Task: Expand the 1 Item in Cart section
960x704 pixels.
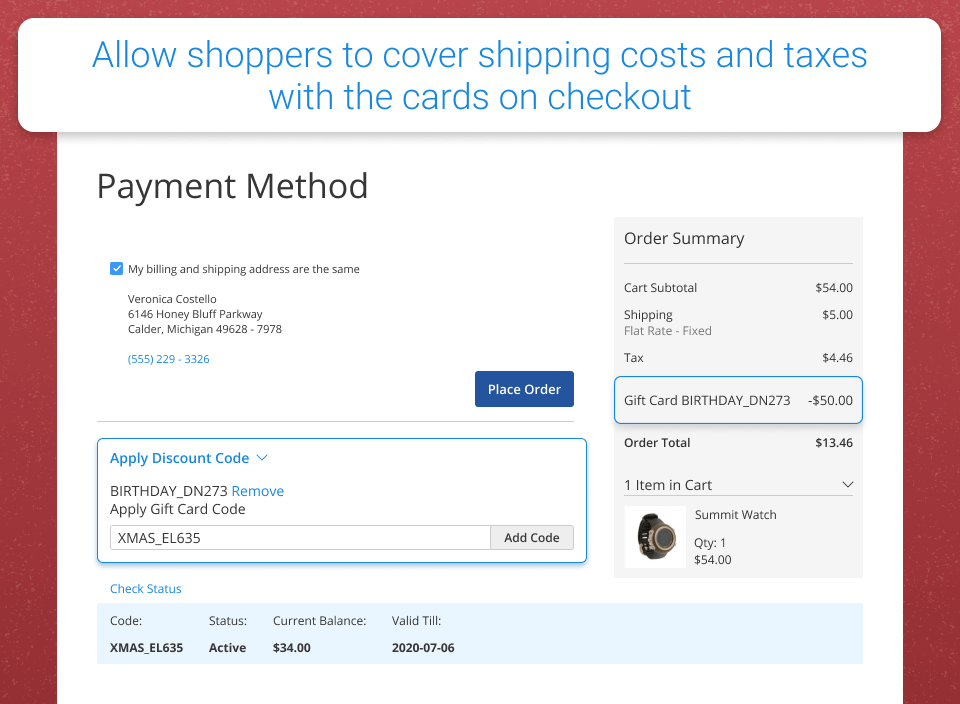Action: click(668, 485)
